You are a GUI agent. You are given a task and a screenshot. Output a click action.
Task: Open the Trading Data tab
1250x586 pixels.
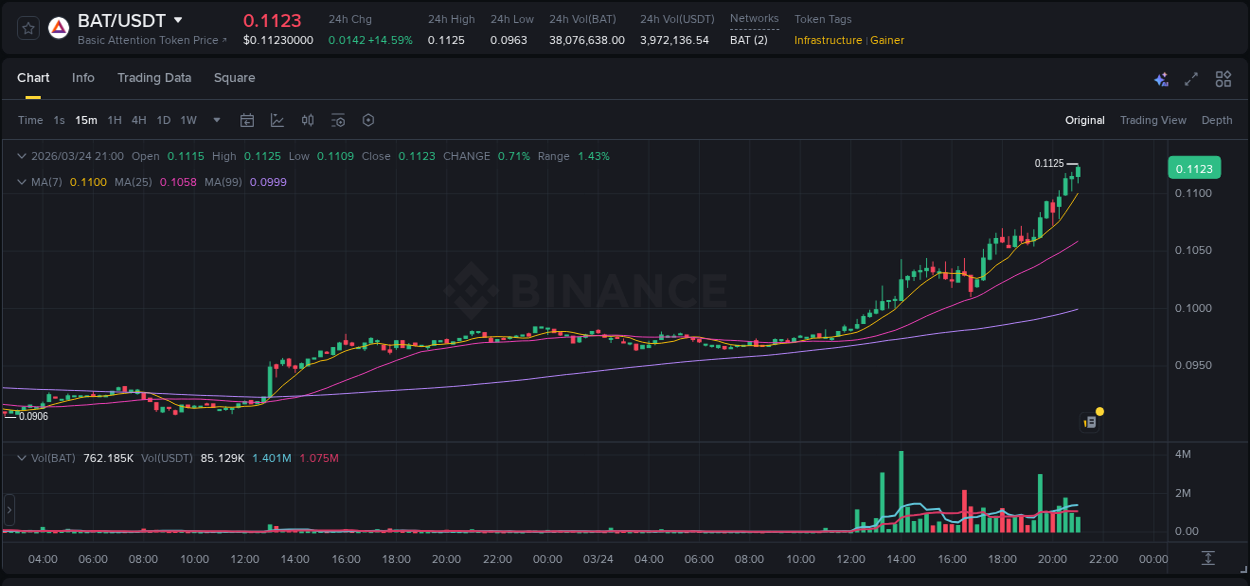pyautogui.click(x=154, y=78)
